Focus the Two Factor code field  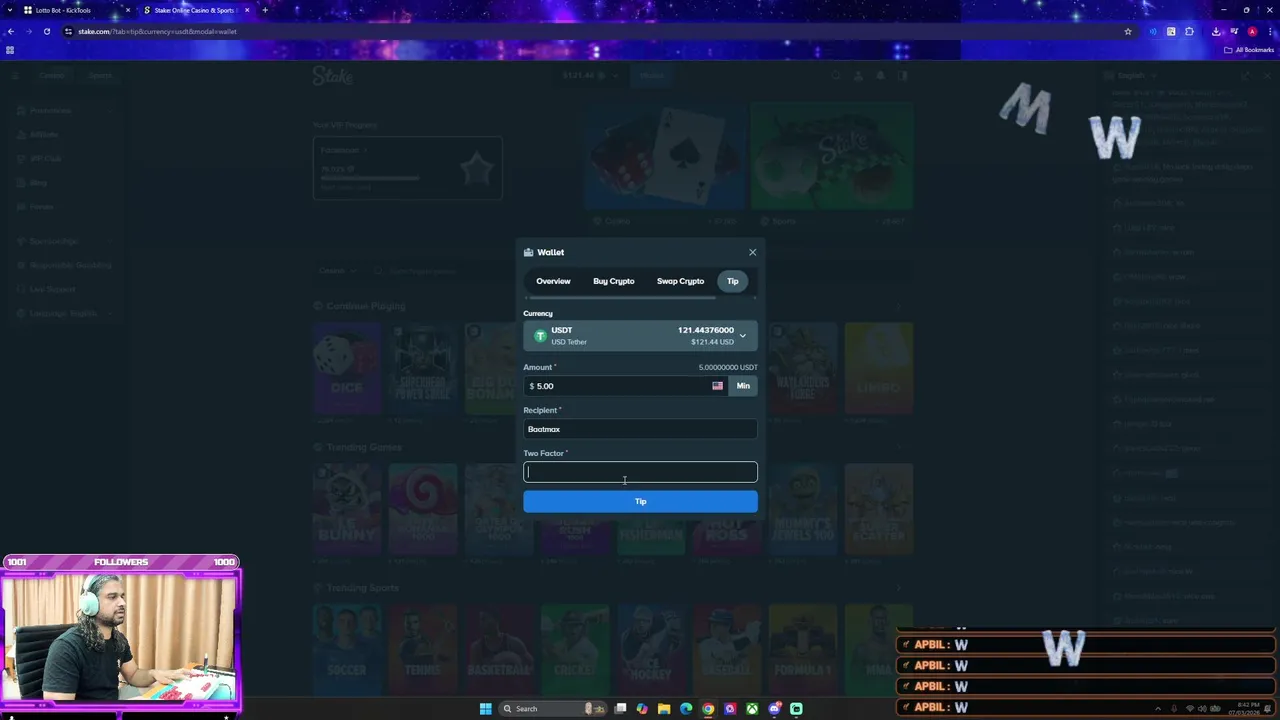click(x=640, y=472)
